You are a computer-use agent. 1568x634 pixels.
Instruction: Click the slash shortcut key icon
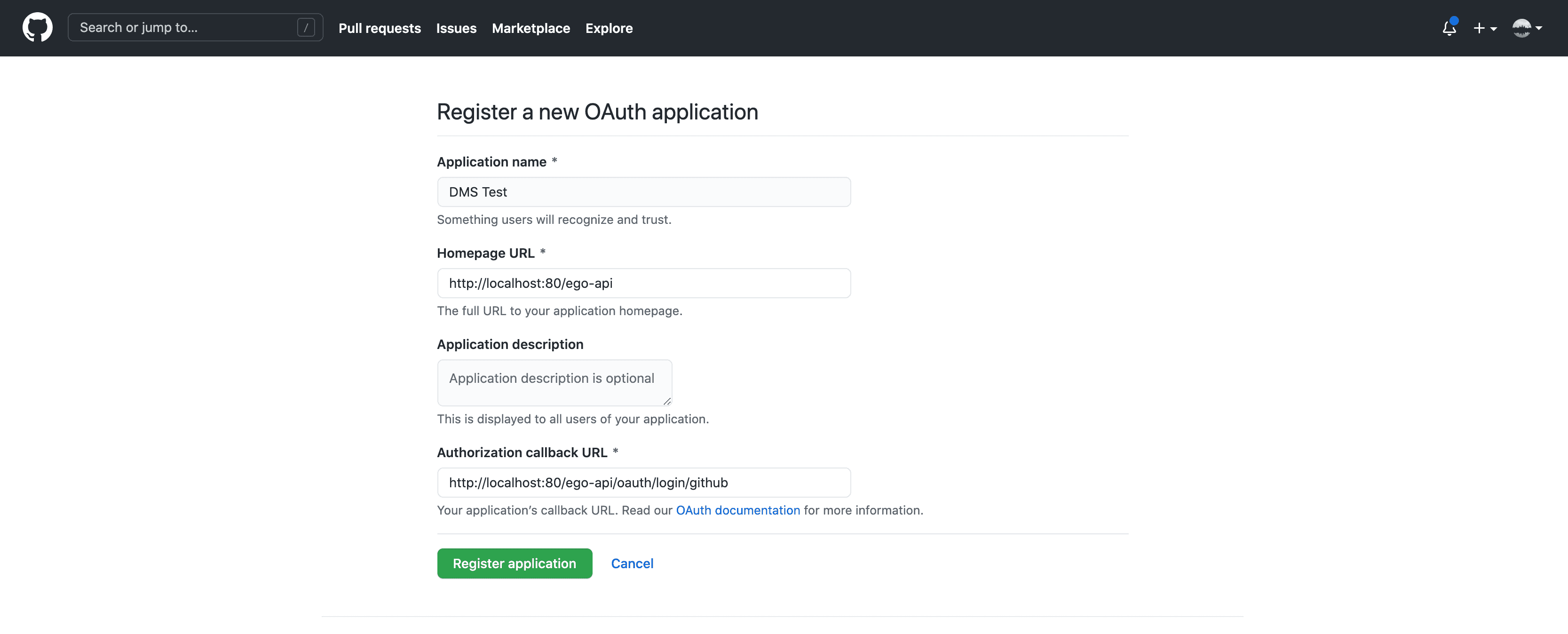(306, 27)
